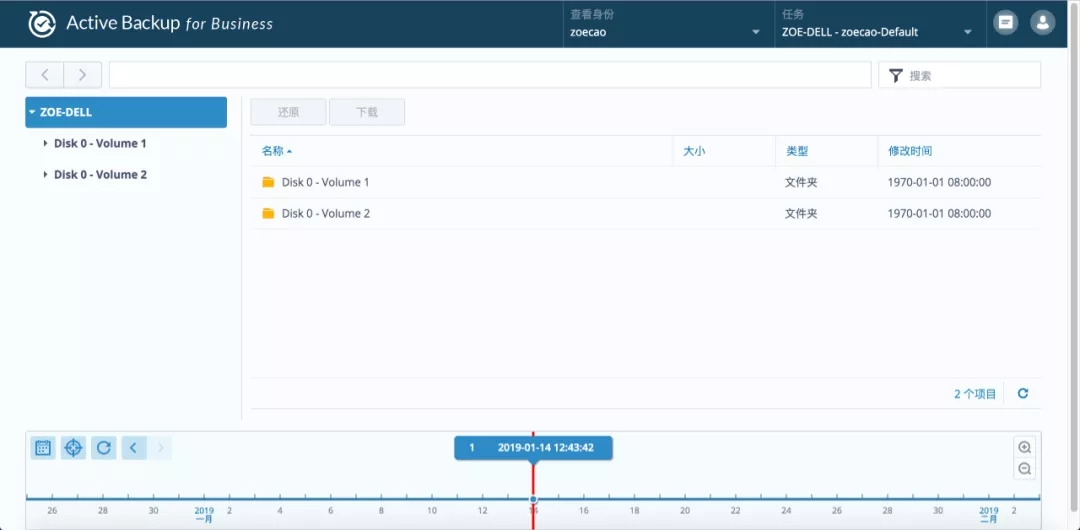
Task: Navigate back with the left arrow button
Action: pyautogui.click(x=45, y=75)
